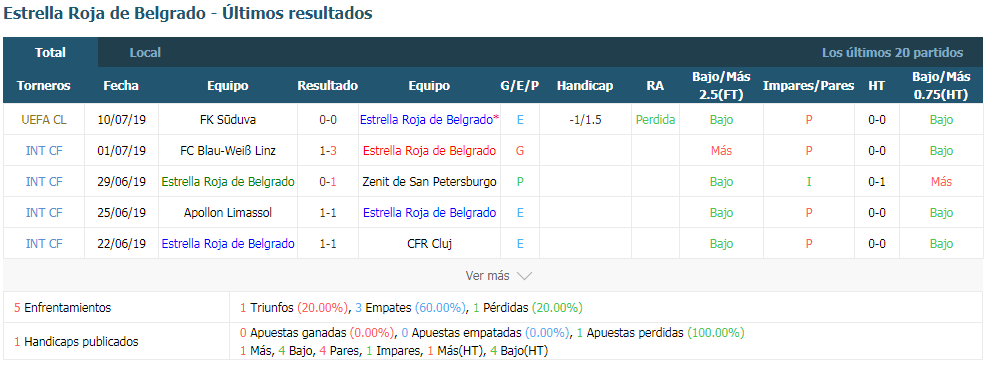Open FC Blau-Weiß Linz team link
Image resolution: width=987 pixels, height=365 pixels.
point(228,150)
